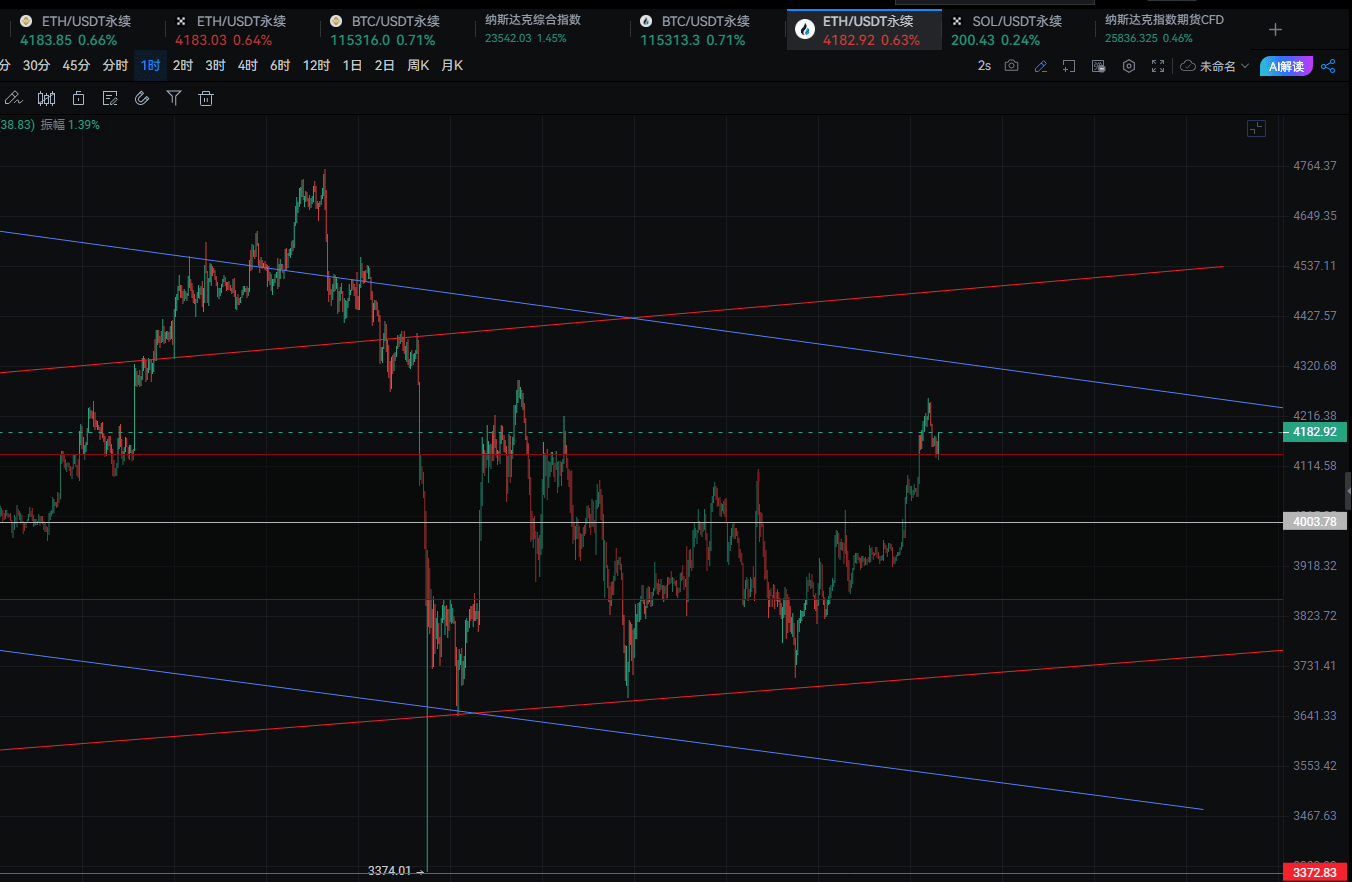Click the magnet snap tool icon
The width and height of the screenshot is (1352, 882).
tap(142, 98)
